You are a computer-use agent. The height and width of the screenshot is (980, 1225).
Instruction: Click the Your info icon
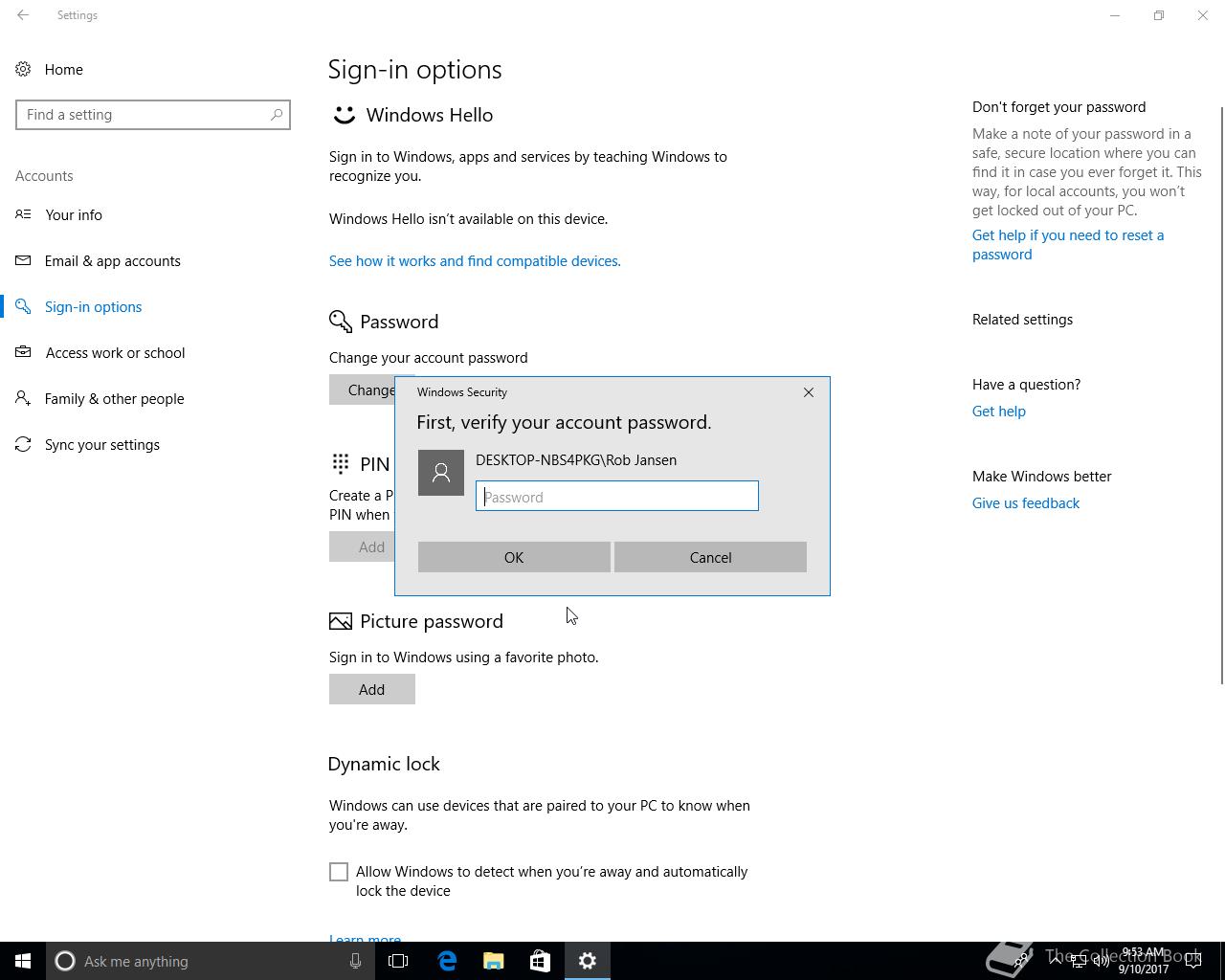(x=23, y=214)
